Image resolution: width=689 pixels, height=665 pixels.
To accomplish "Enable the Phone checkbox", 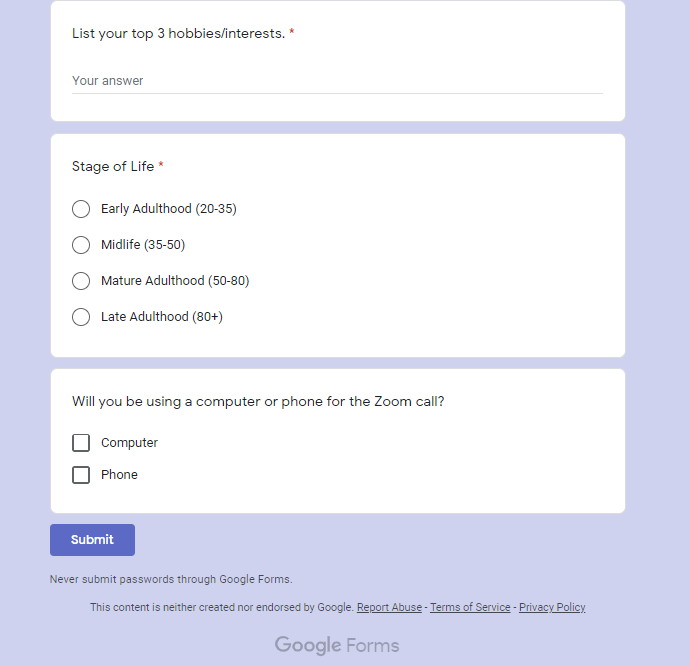I will pos(81,475).
